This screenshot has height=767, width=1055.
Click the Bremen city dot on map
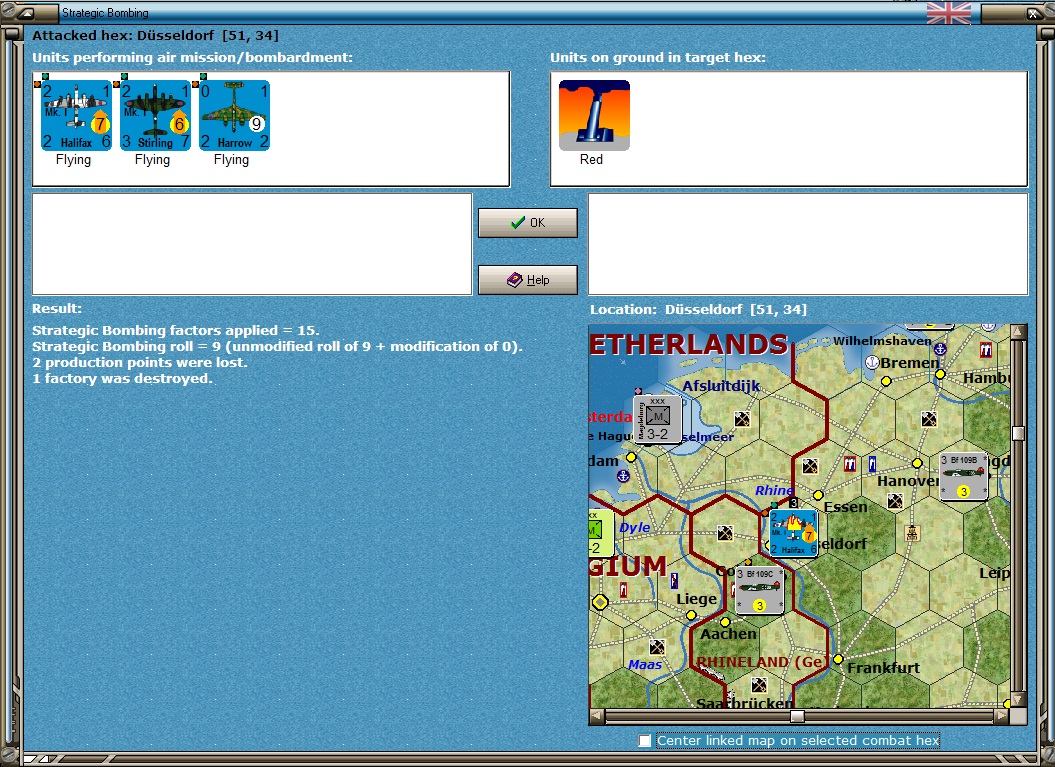coord(886,381)
